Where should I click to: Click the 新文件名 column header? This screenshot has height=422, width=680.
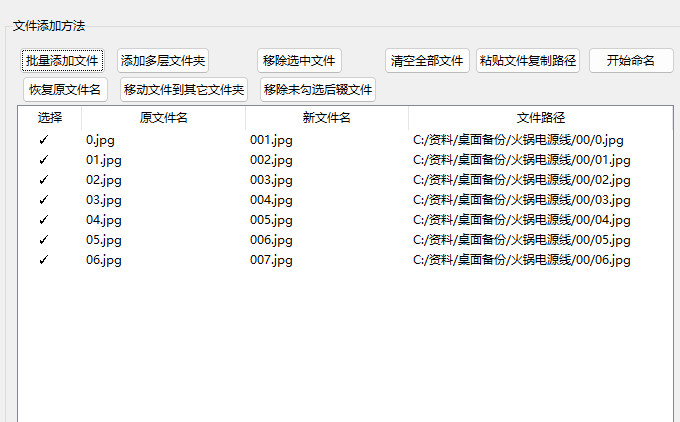point(327,118)
